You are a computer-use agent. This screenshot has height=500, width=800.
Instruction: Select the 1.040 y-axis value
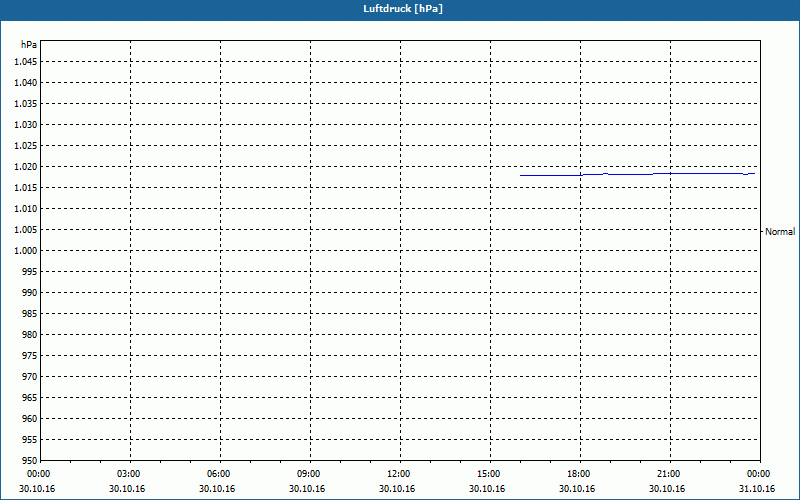[x=26, y=83]
